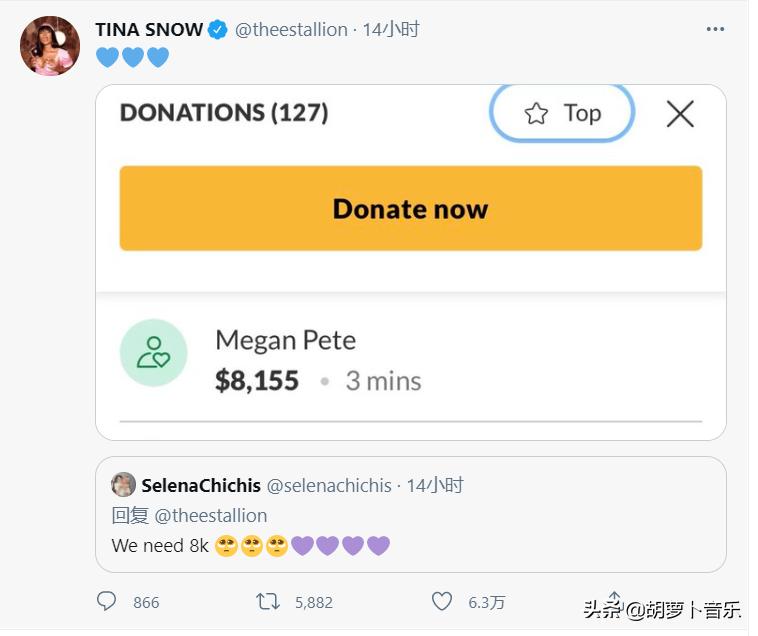
Task: Toggle the Top donations filter
Action: point(562,113)
